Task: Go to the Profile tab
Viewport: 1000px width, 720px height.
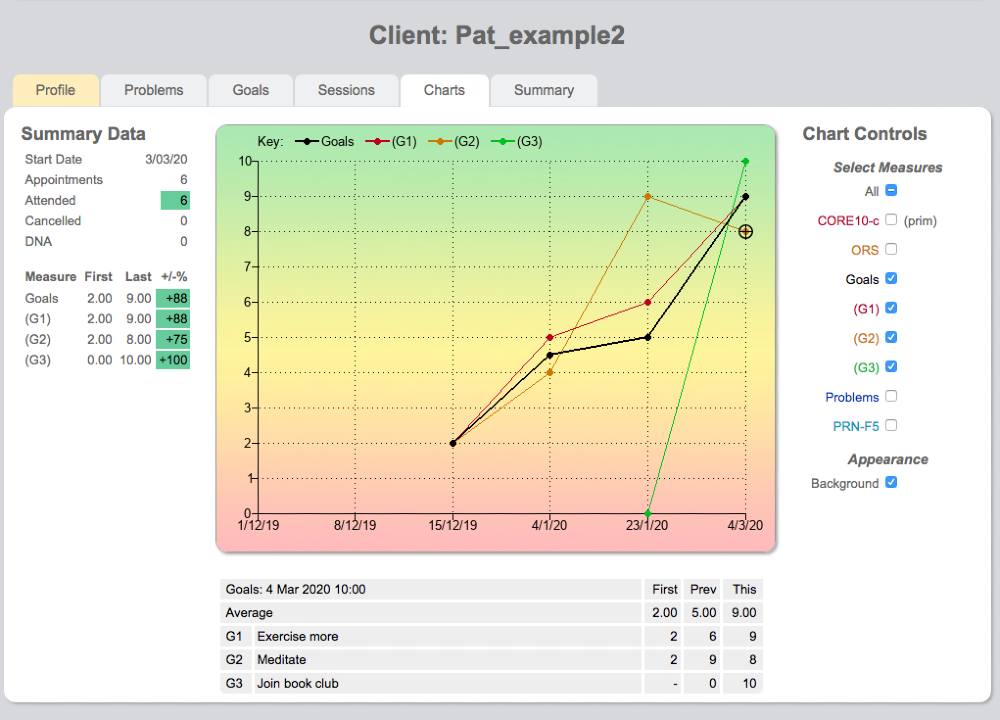Action: 55,90
